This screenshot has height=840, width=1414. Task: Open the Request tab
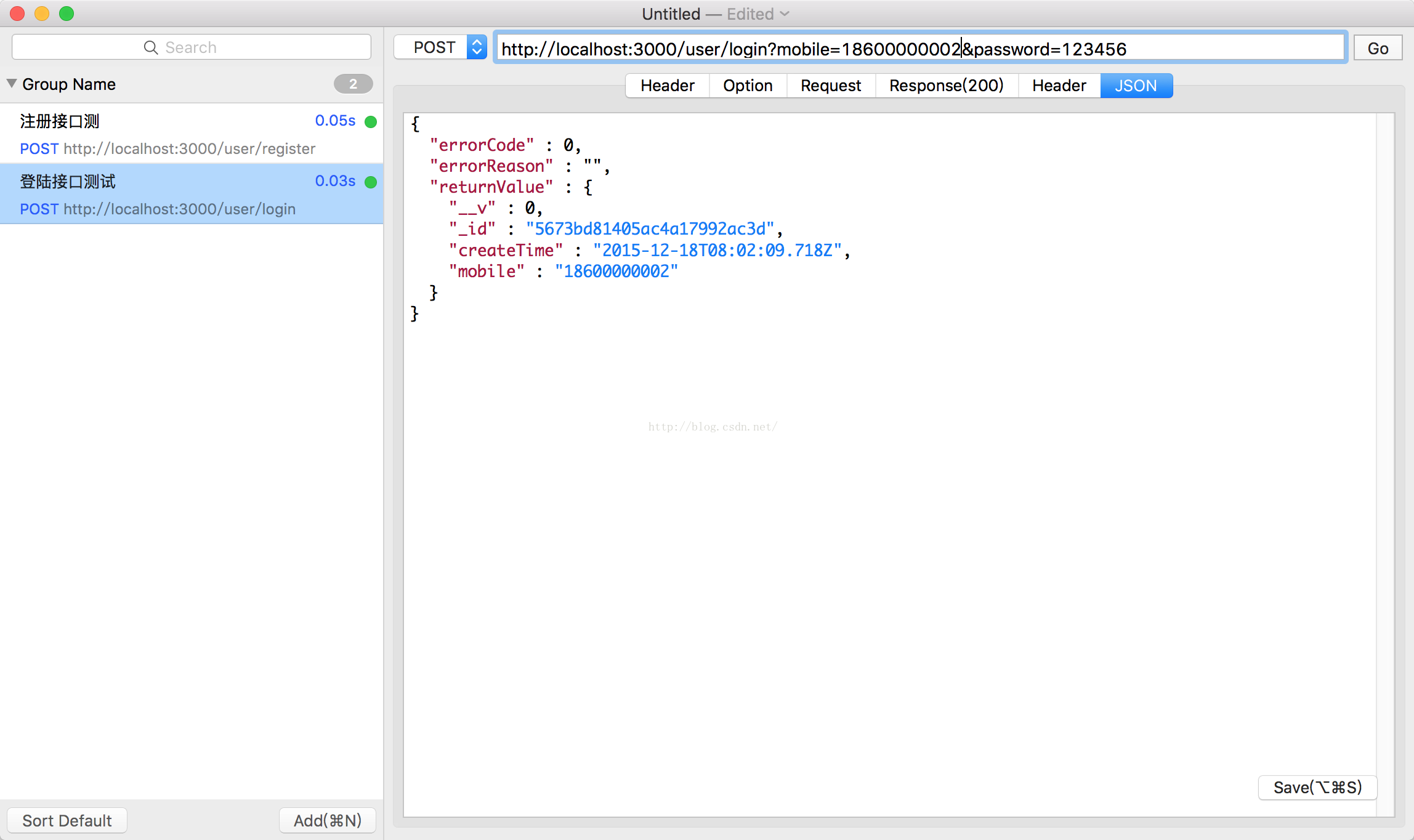tap(831, 86)
